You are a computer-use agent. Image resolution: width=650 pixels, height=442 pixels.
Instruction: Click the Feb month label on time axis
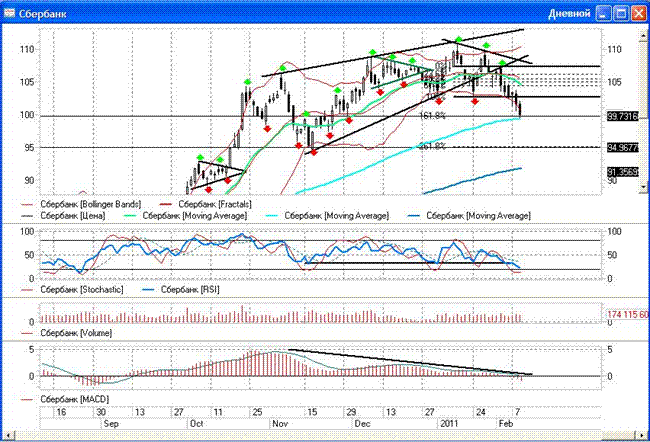(506, 424)
